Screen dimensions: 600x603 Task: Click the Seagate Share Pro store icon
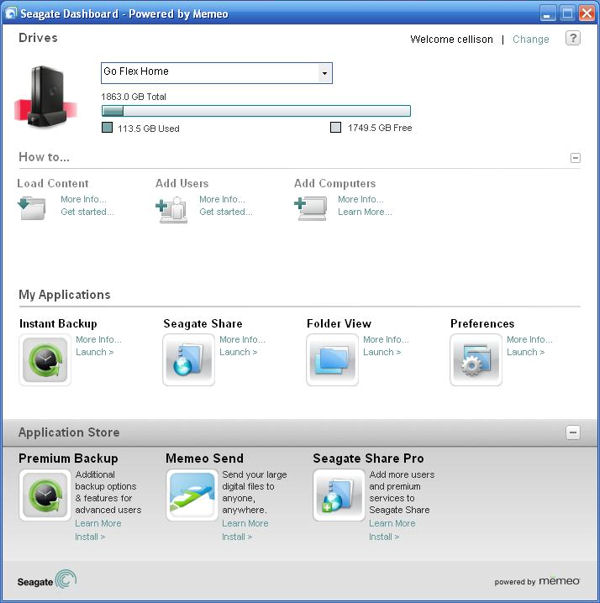tap(339, 495)
